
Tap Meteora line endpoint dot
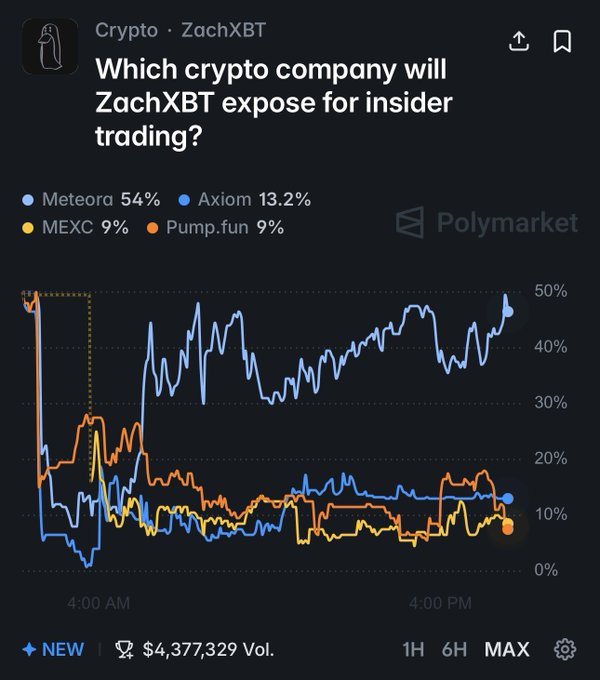(508, 312)
